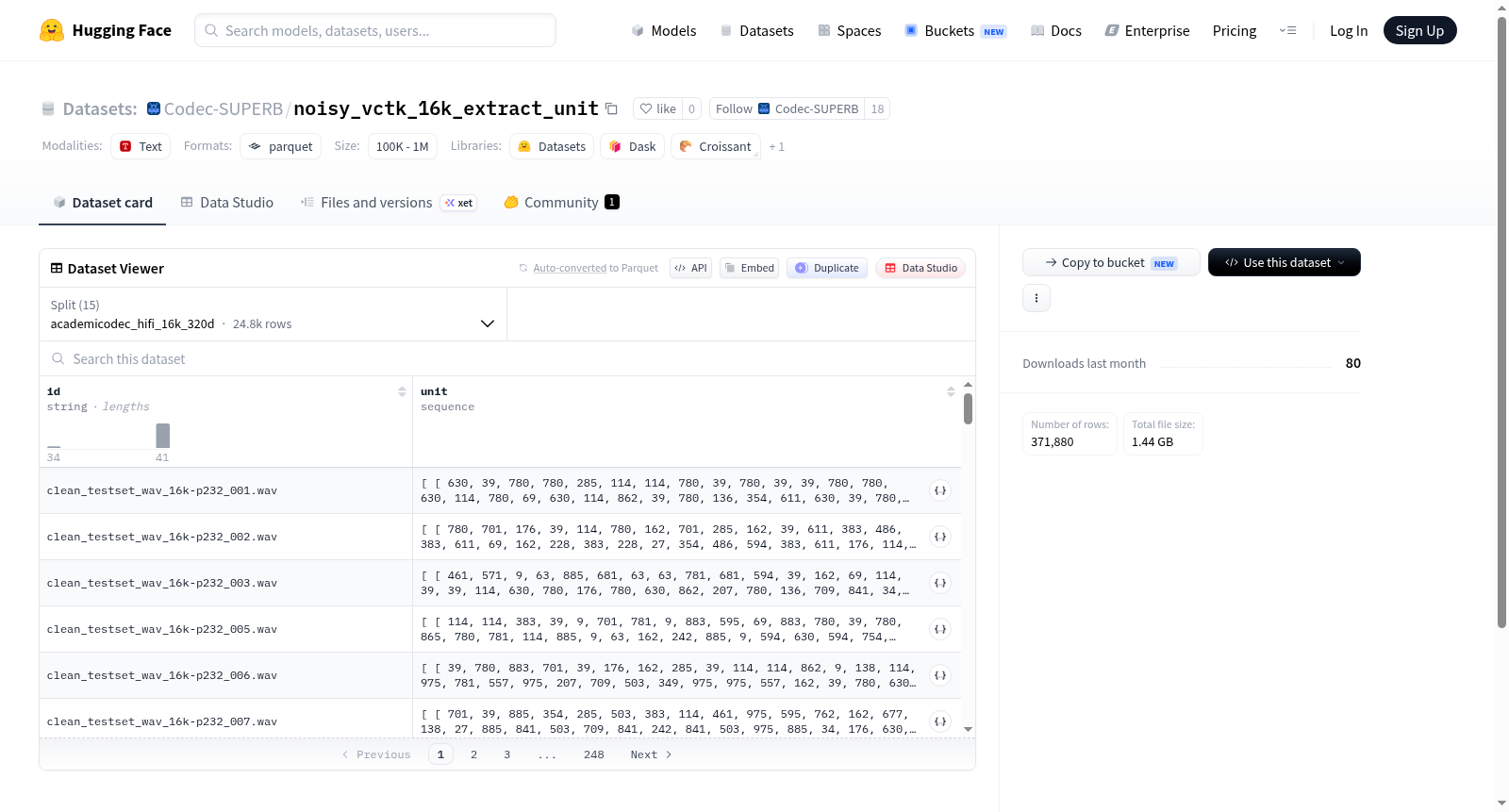1509x812 pixels.
Task: Open Enterprise in top navigation
Action: (x=1147, y=30)
